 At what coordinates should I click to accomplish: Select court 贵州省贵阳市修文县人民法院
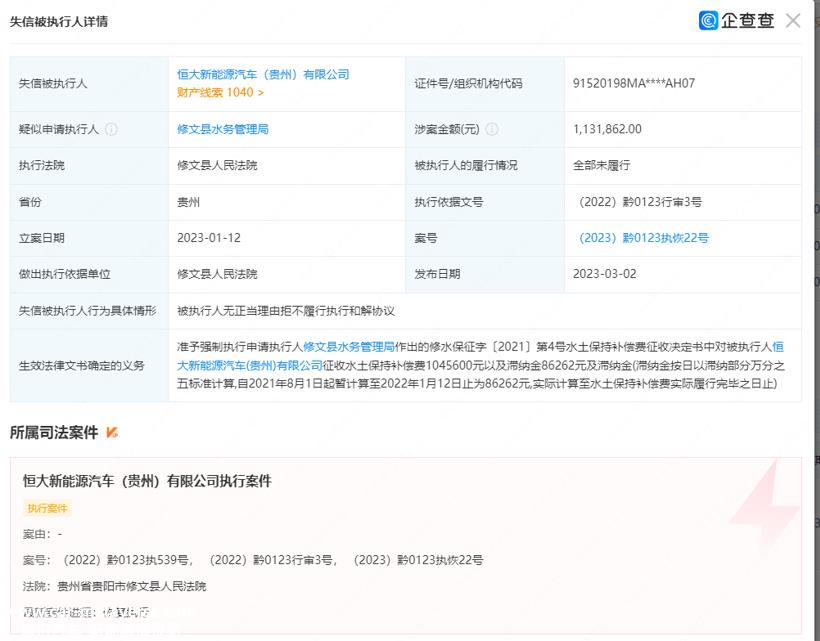coord(131,586)
